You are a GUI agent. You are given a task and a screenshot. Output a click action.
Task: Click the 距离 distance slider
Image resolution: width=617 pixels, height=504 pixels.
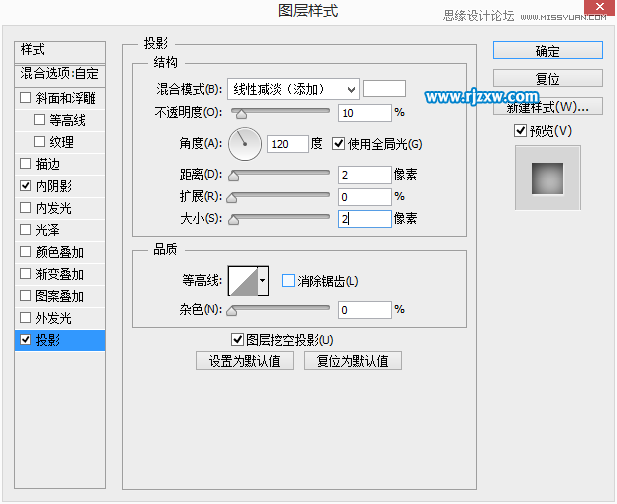point(280,174)
